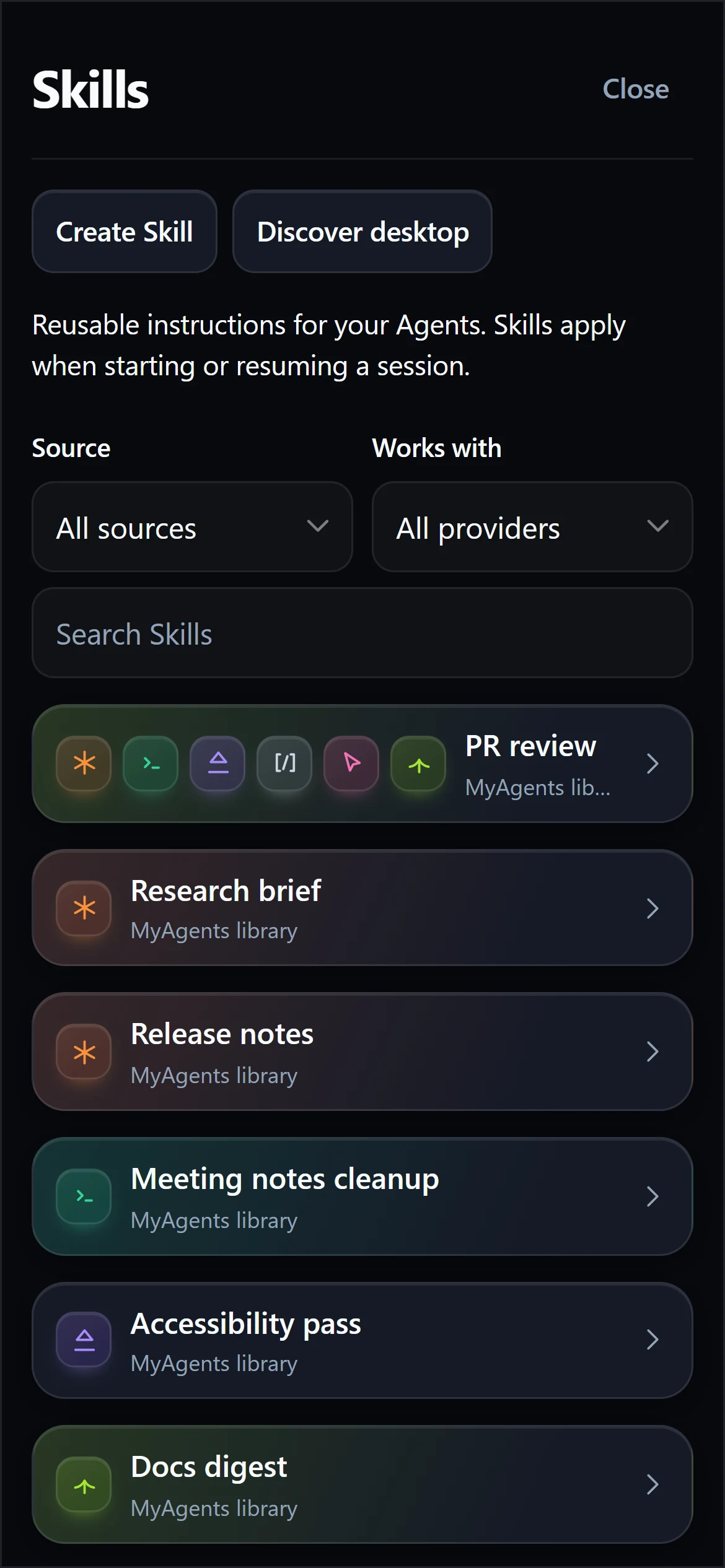Open Docs digest via its chevron arrow
725x1568 pixels.
(652, 1484)
